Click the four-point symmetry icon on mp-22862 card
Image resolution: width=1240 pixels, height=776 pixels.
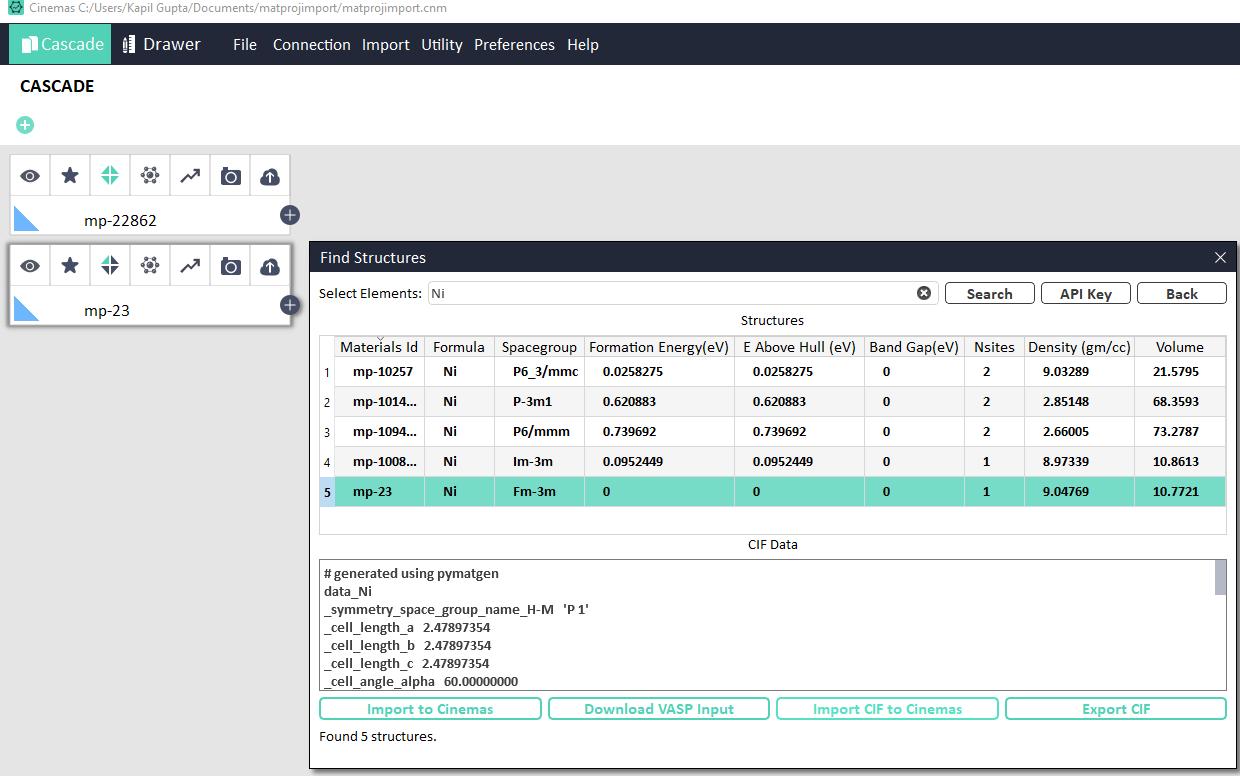coord(110,176)
